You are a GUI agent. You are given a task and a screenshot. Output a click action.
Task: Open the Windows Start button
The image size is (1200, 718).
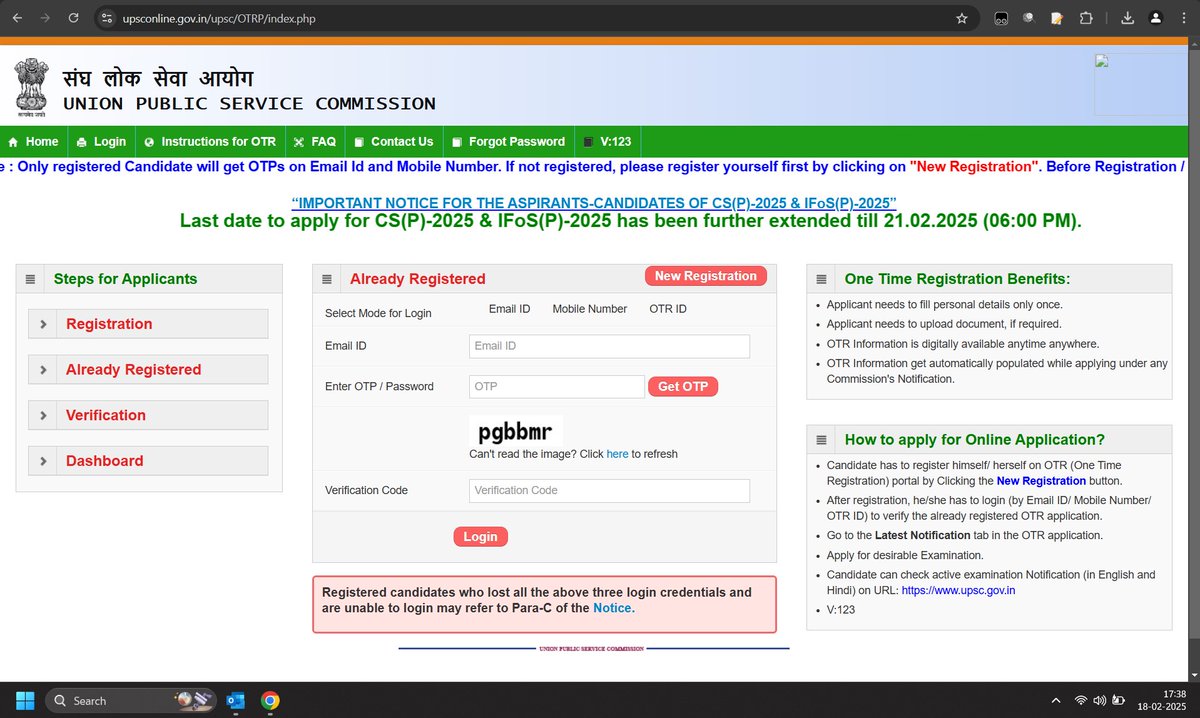click(x=24, y=700)
